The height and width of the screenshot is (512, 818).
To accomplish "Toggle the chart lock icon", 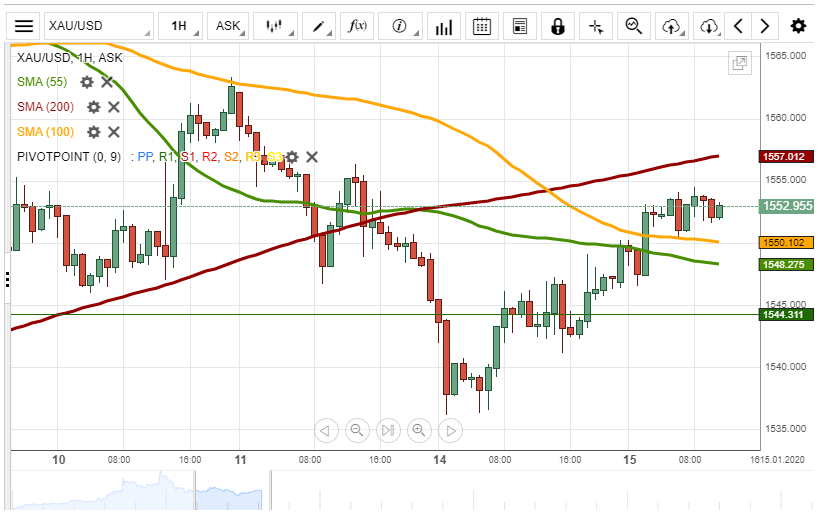I will point(558,26).
